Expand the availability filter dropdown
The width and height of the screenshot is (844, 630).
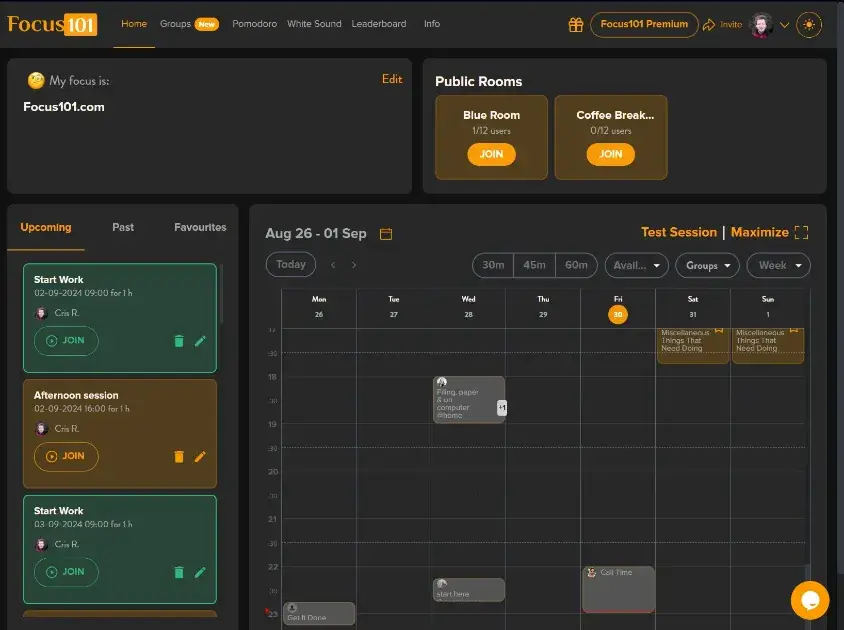tap(636, 265)
